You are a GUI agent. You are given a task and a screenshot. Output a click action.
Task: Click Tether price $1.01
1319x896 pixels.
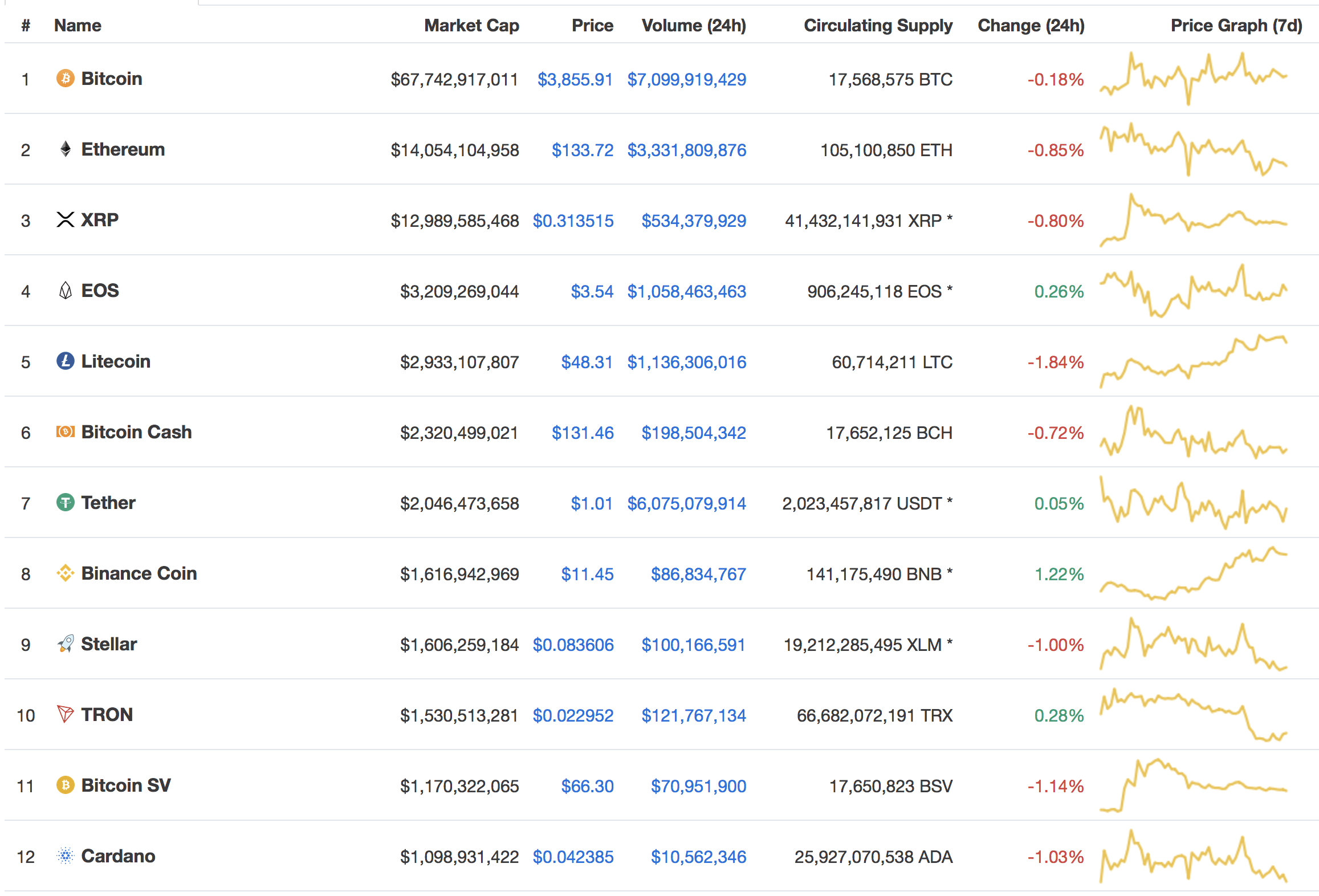pyautogui.click(x=592, y=503)
